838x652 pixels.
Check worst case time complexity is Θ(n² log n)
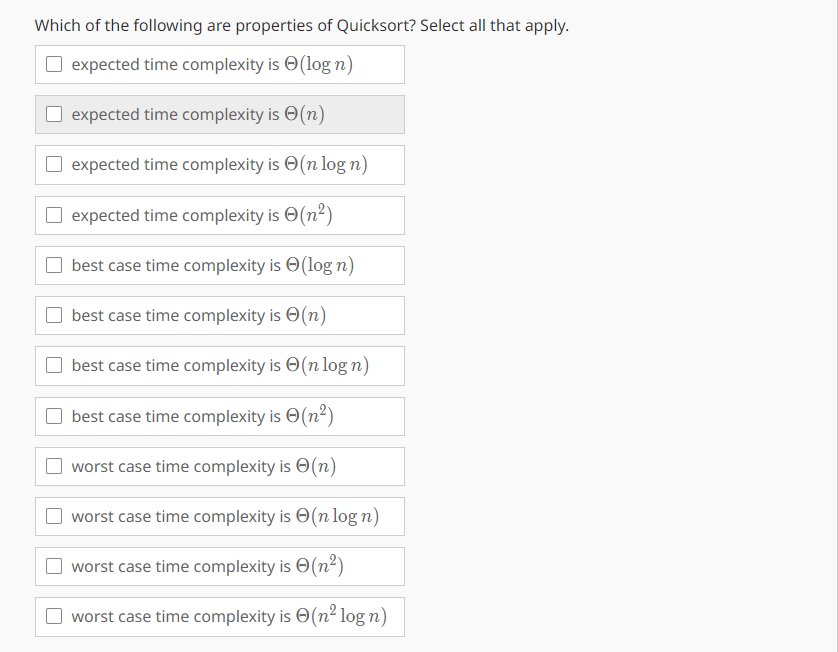(x=54, y=616)
